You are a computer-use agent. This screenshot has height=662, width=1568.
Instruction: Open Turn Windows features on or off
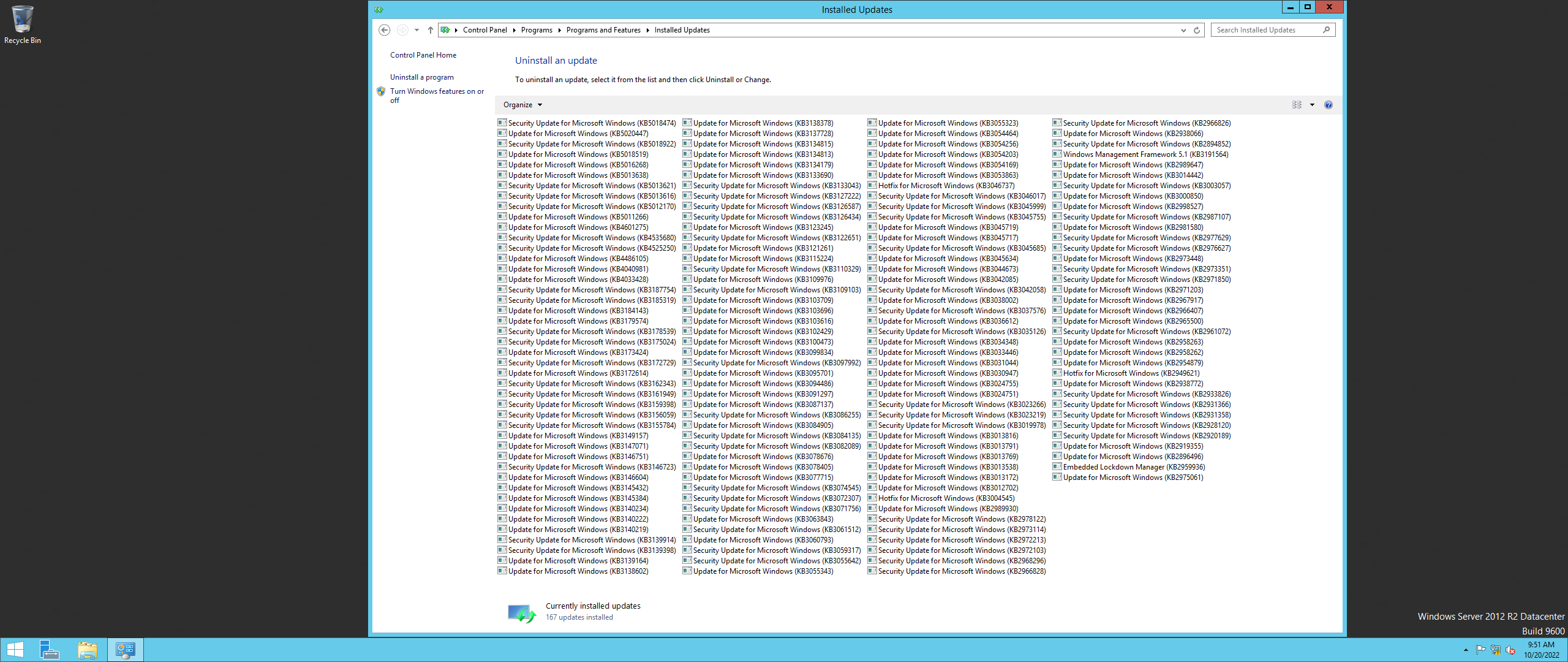(x=437, y=96)
